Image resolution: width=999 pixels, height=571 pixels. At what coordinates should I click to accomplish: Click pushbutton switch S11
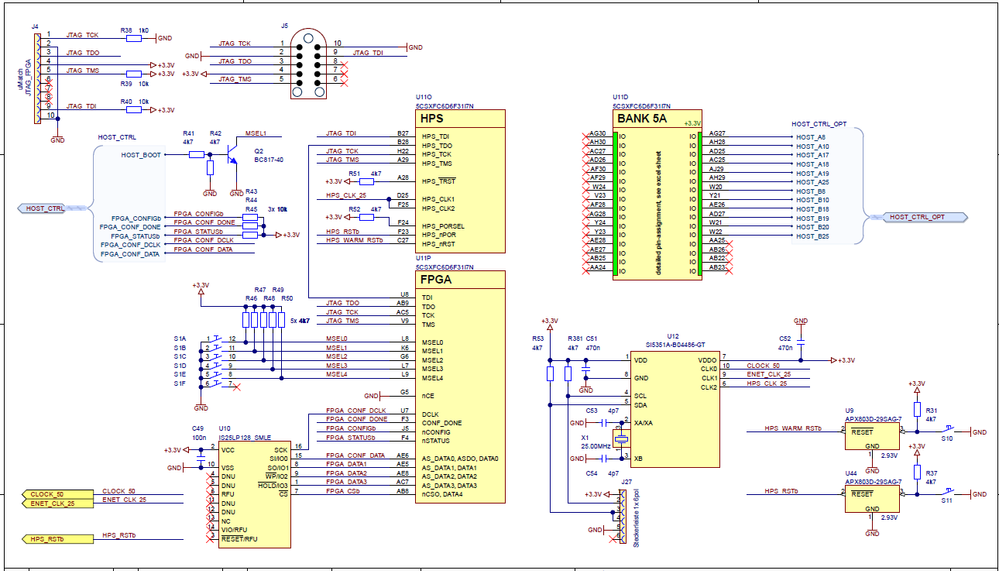949,490
